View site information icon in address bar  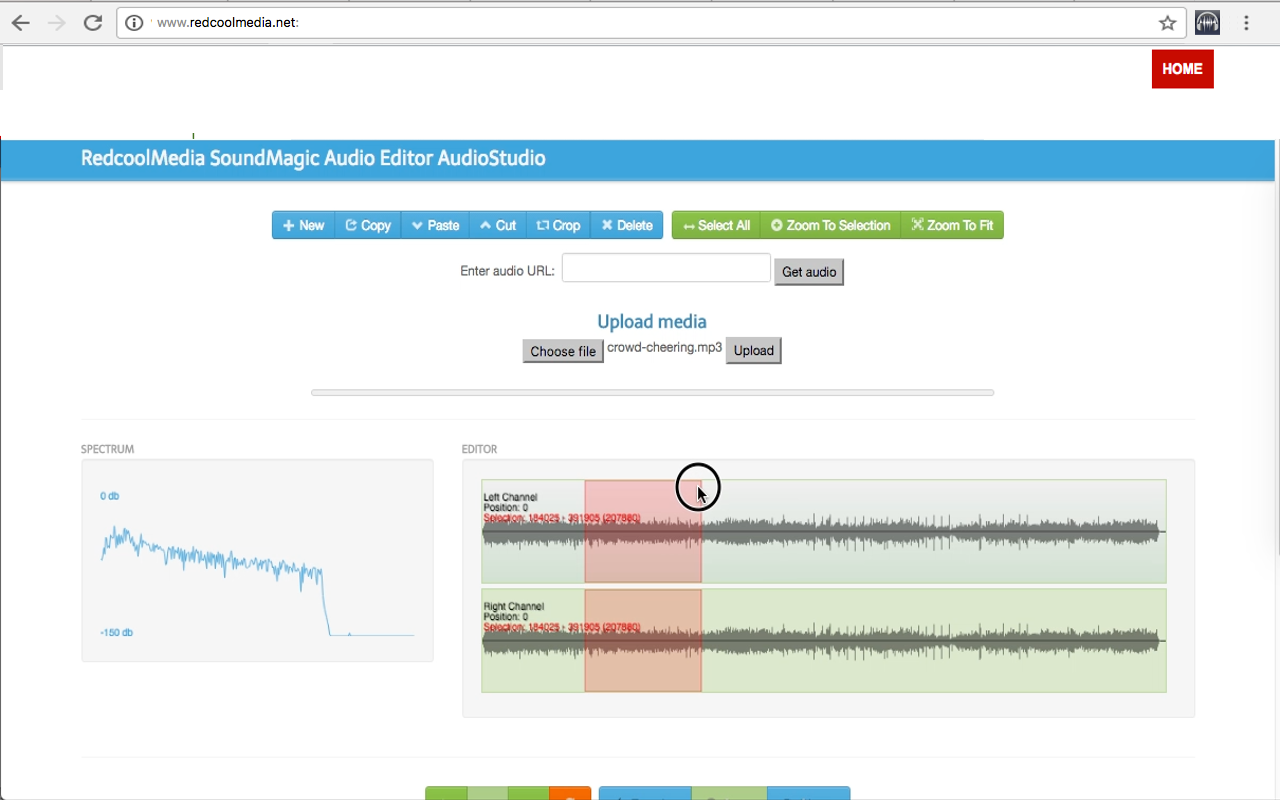coord(134,23)
